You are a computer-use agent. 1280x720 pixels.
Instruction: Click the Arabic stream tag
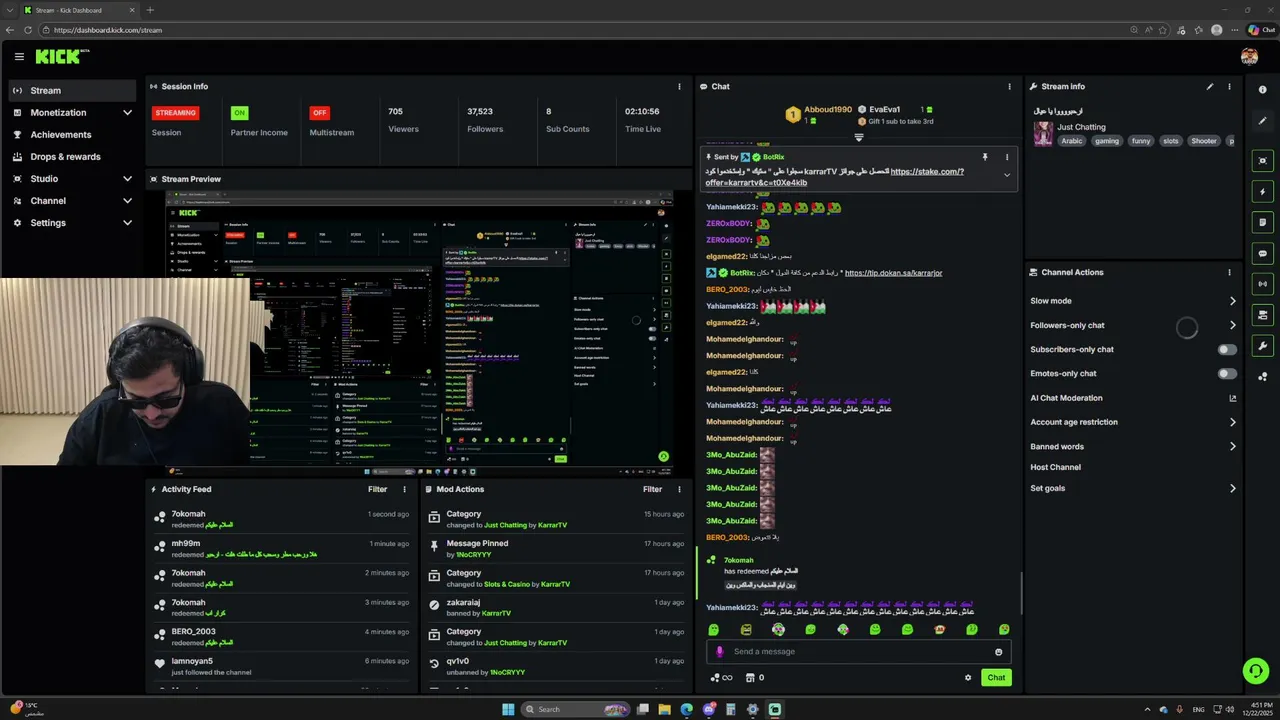[x=1072, y=141]
